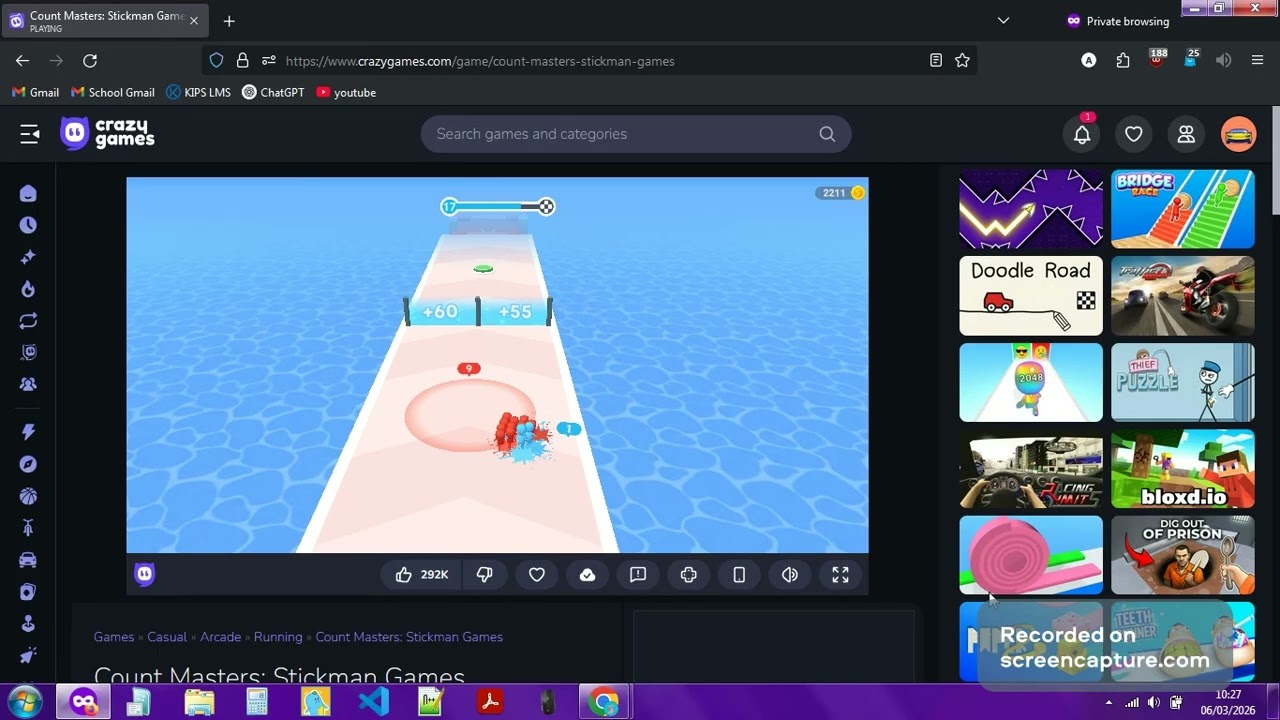Select the Count Masters browser tab
Screen dimensions: 1280x720
pyautogui.click(x=105, y=20)
